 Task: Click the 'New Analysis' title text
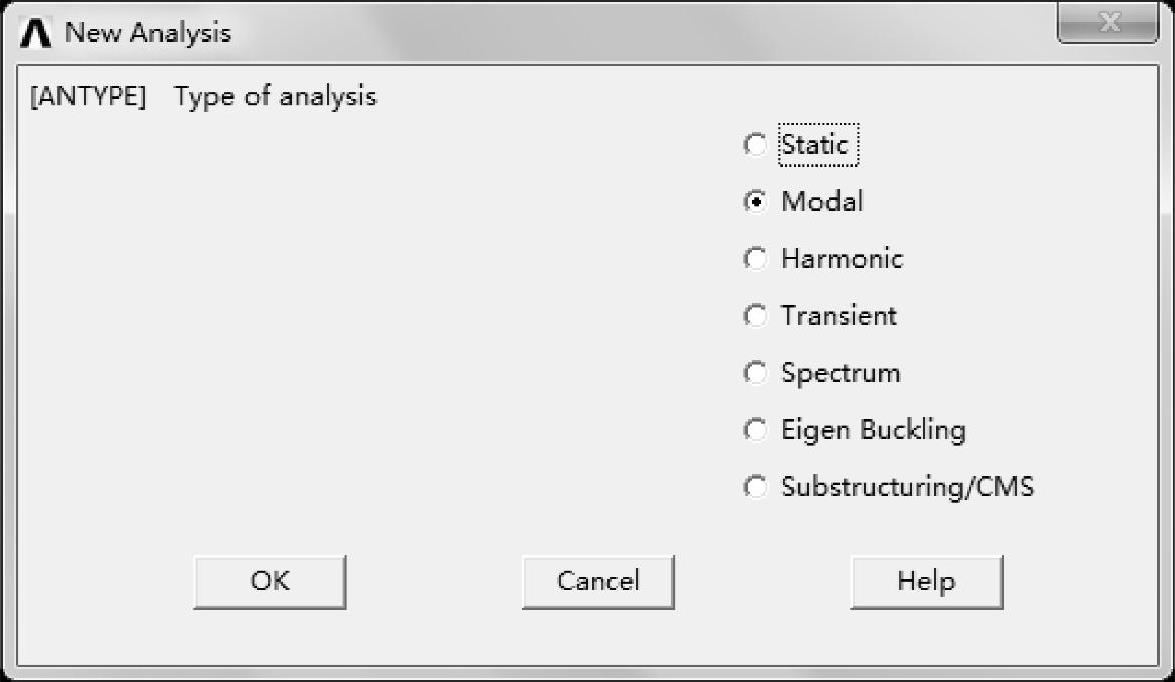click(148, 33)
